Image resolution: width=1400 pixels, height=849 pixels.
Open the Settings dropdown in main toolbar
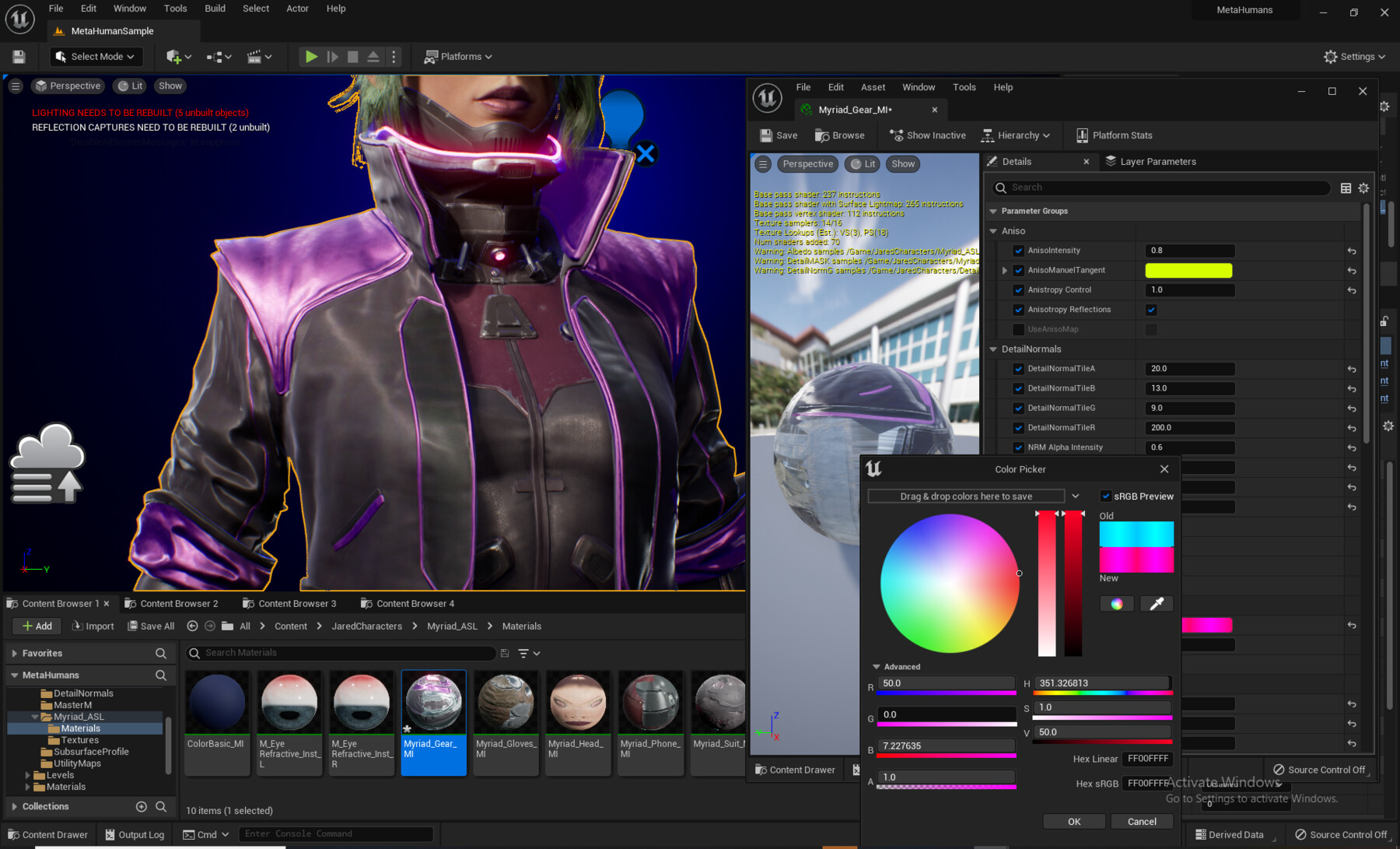click(x=1354, y=57)
